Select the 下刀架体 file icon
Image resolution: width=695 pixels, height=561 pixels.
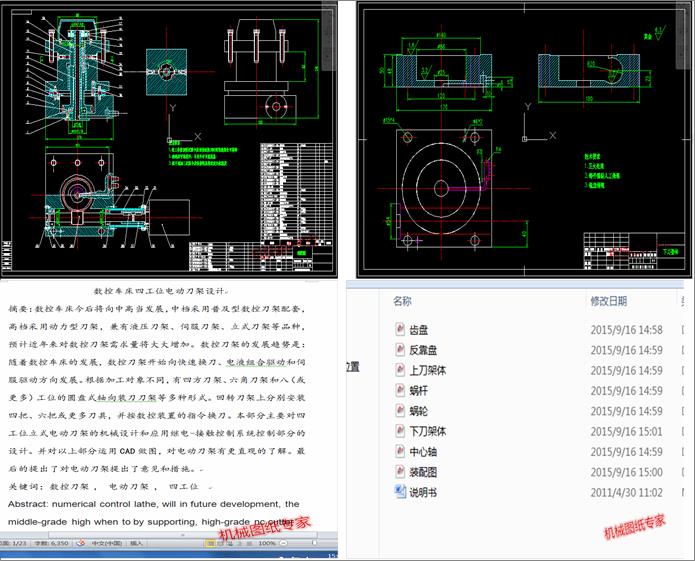(x=400, y=431)
